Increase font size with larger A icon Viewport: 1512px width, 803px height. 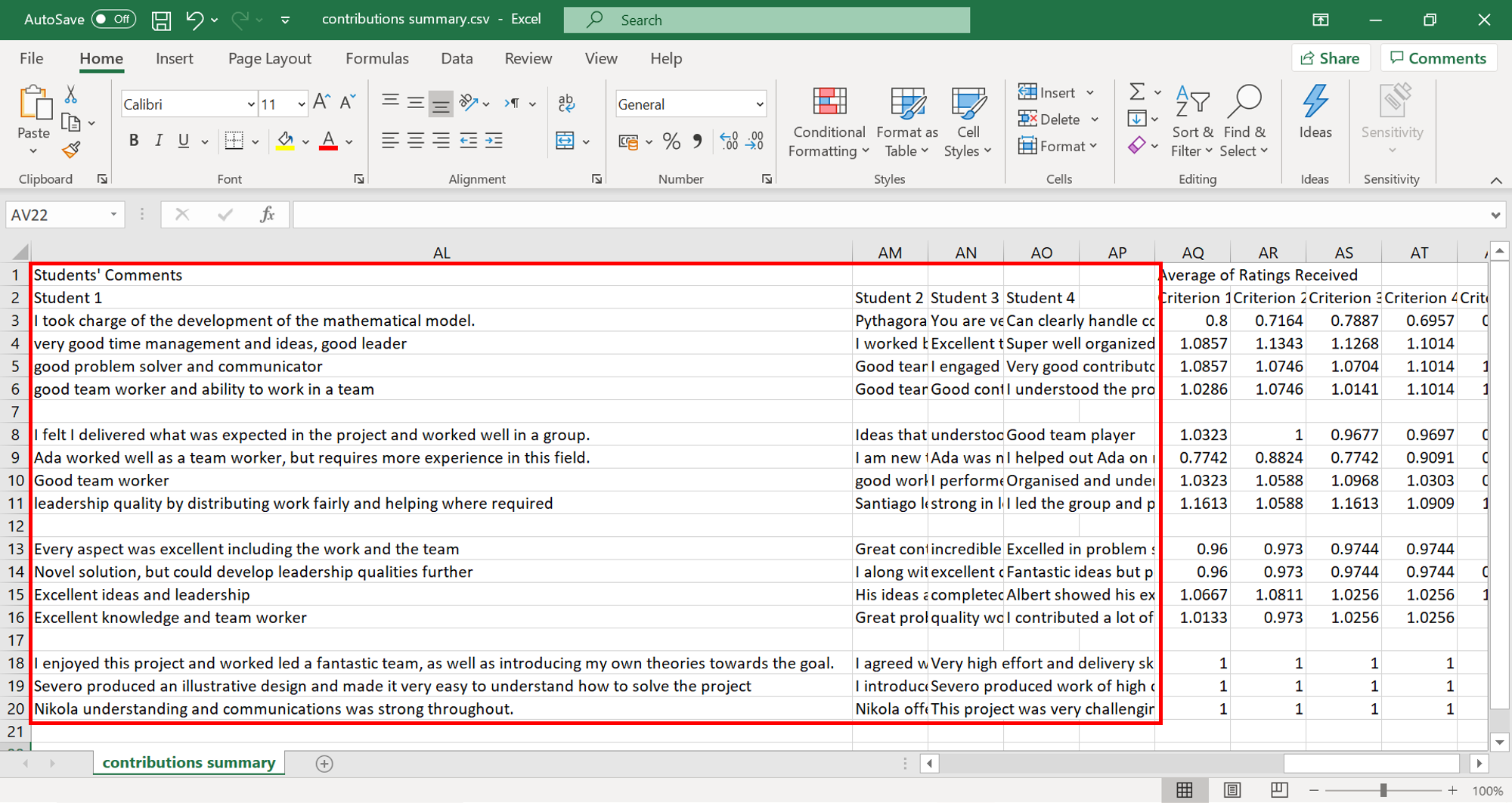pyautogui.click(x=321, y=103)
